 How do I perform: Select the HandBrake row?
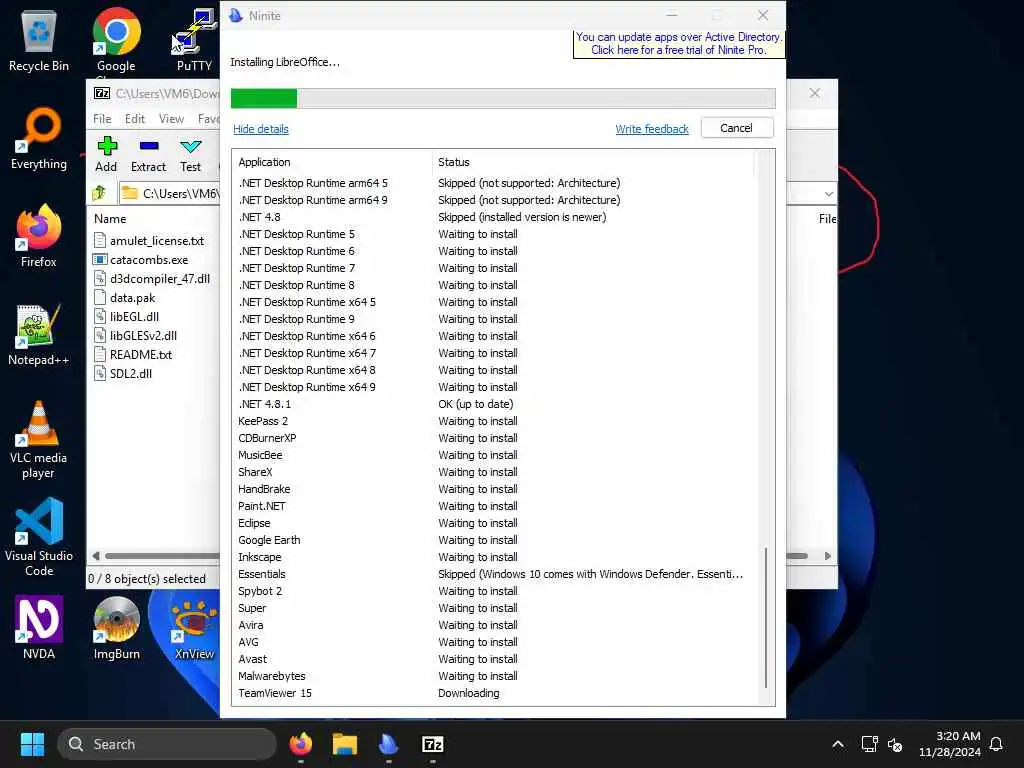tap(498, 489)
